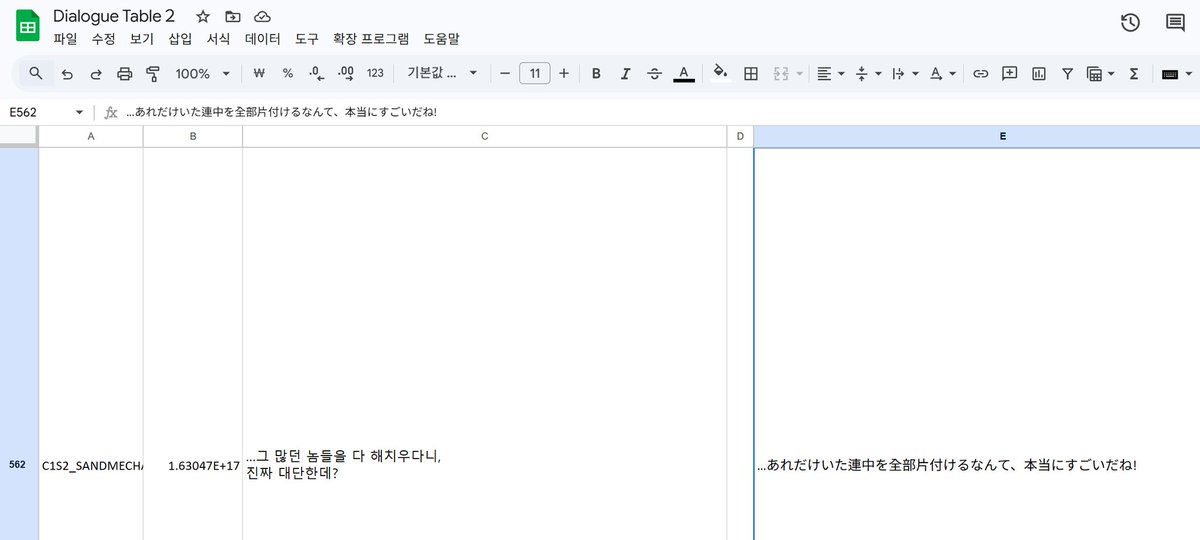Viewport: 1200px width, 540px height.
Task: Select column B header
Action: [193, 136]
